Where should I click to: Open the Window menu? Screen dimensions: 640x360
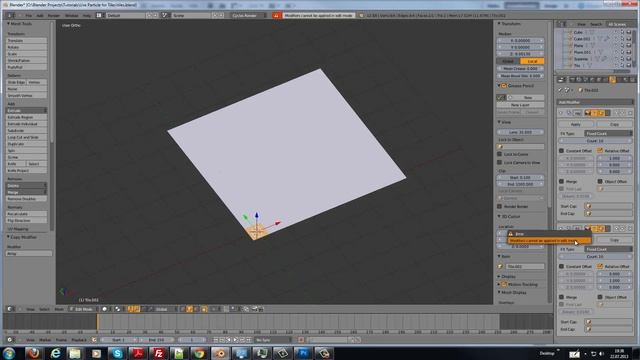[71, 16]
